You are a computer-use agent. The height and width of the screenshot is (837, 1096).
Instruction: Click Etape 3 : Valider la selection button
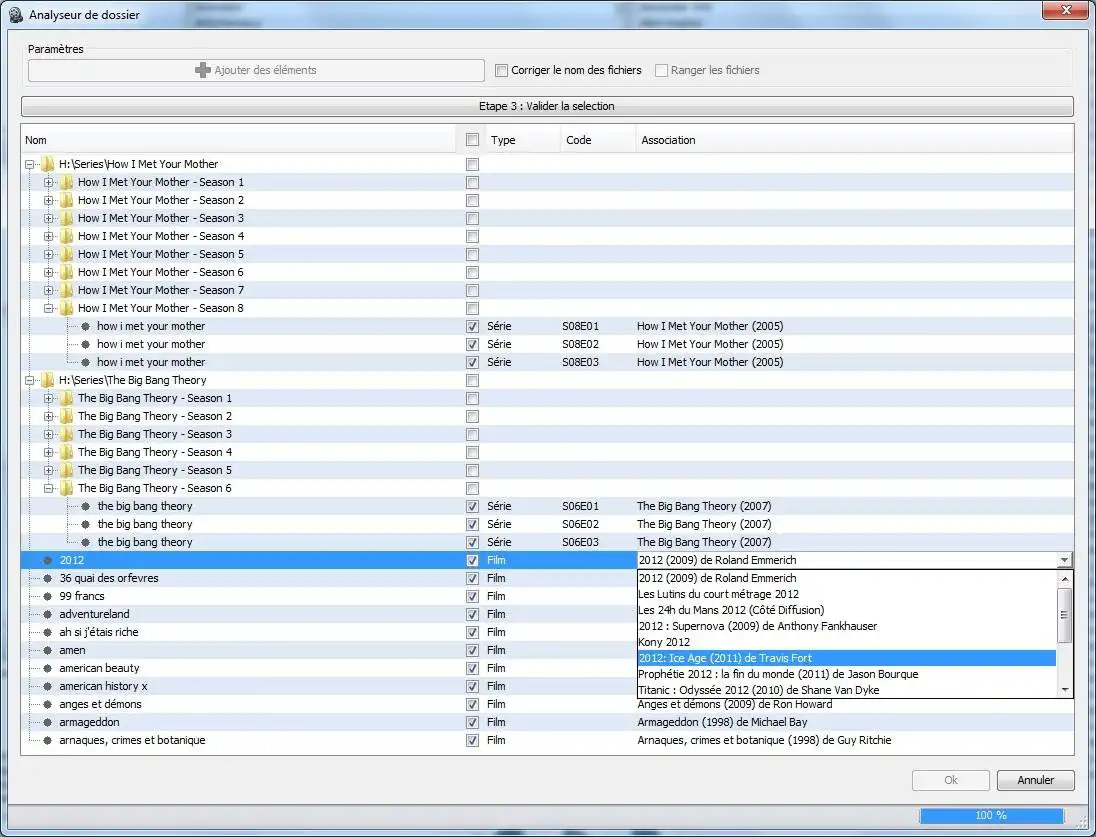(x=547, y=106)
